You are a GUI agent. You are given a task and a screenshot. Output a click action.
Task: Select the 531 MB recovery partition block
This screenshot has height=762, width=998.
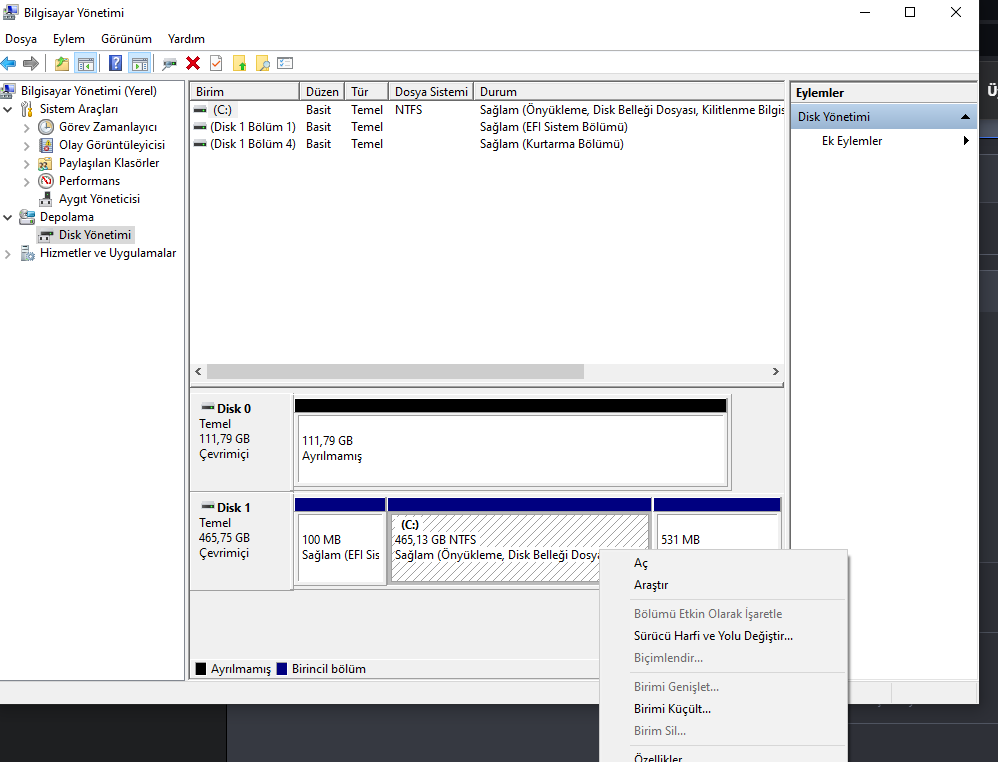(717, 532)
